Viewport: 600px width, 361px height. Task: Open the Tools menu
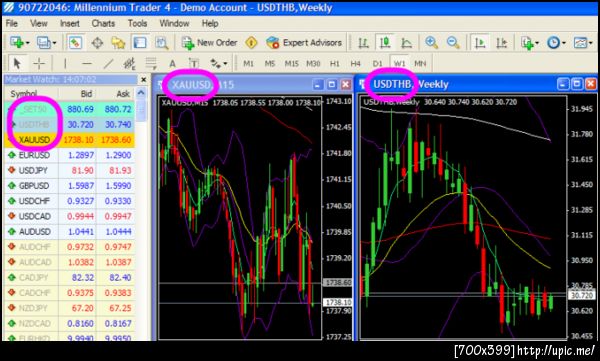pyautogui.click(x=137, y=24)
